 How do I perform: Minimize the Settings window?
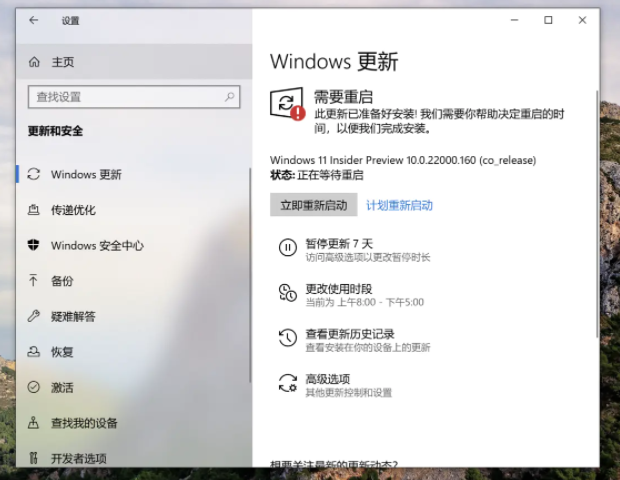514,20
